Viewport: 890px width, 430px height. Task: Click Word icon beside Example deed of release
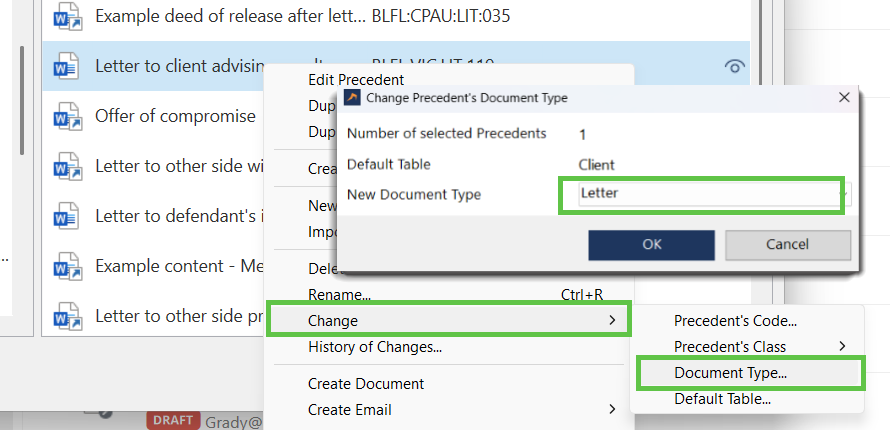(x=66, y=16)
